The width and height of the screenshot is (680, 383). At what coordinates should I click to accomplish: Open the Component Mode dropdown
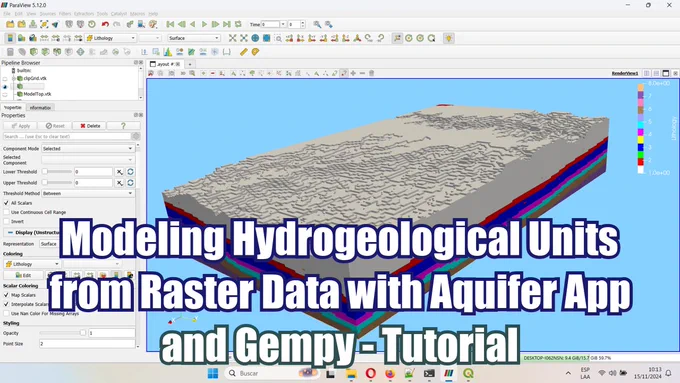[88, 148]
